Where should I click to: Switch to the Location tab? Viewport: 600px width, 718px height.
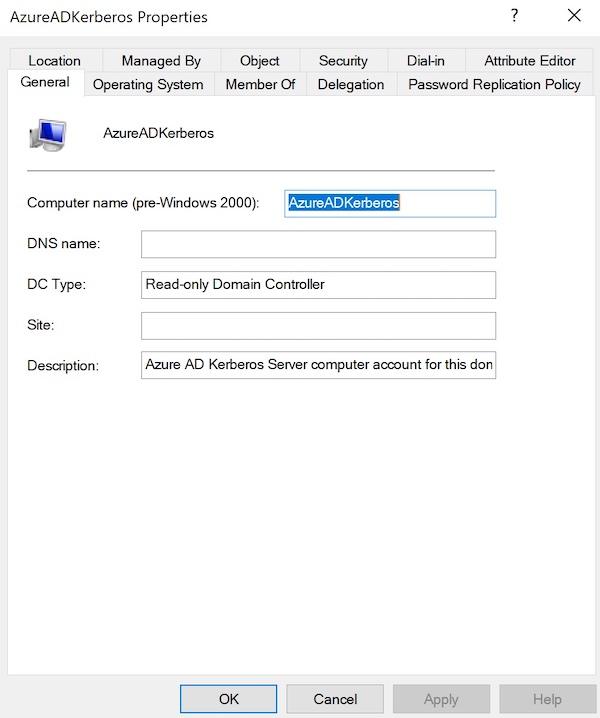[x=55, y=60]
